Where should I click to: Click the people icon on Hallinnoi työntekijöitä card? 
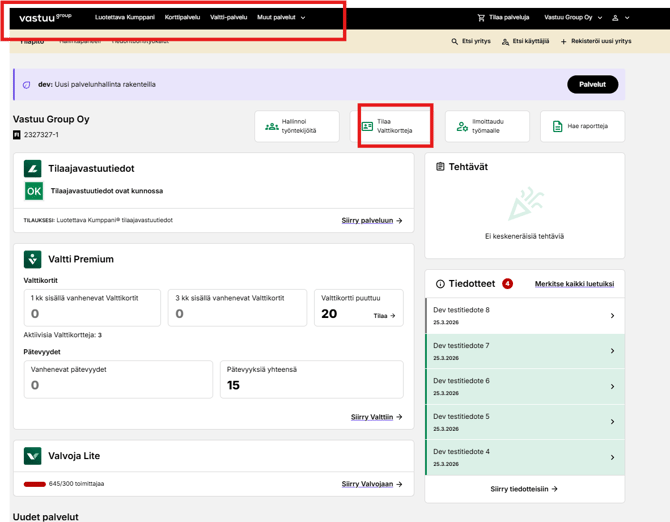272,126
